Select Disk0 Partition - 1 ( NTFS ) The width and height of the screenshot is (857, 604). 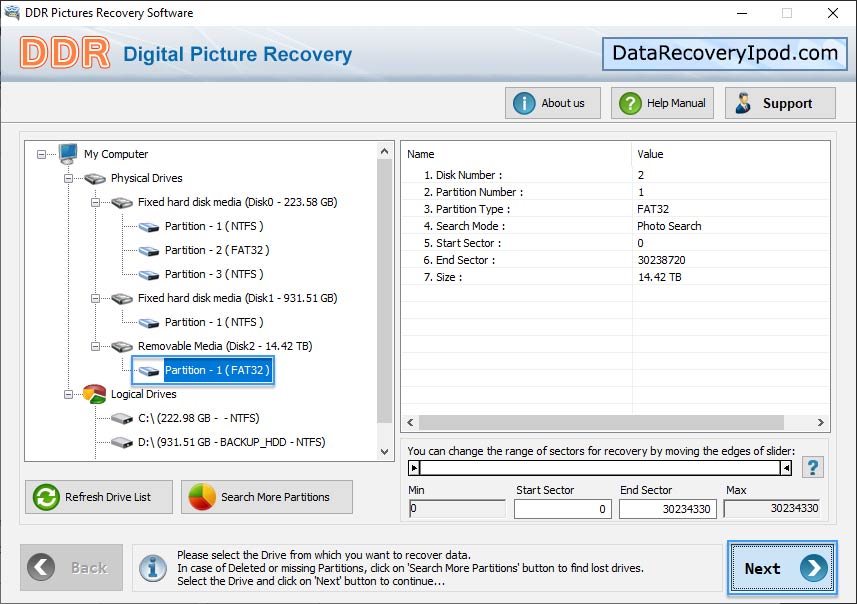point(214,226)
